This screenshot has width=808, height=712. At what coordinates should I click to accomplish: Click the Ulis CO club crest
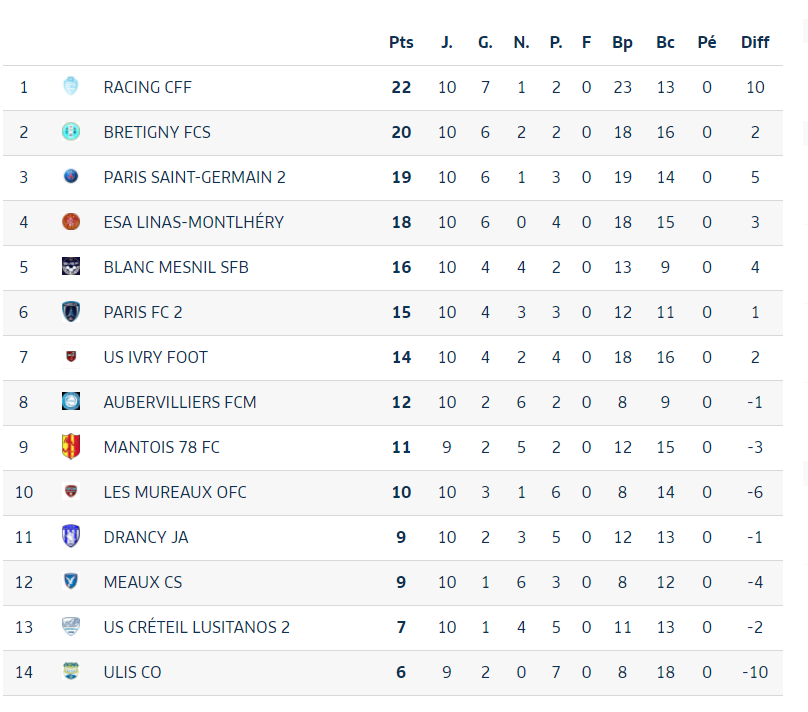pos(71,671)
